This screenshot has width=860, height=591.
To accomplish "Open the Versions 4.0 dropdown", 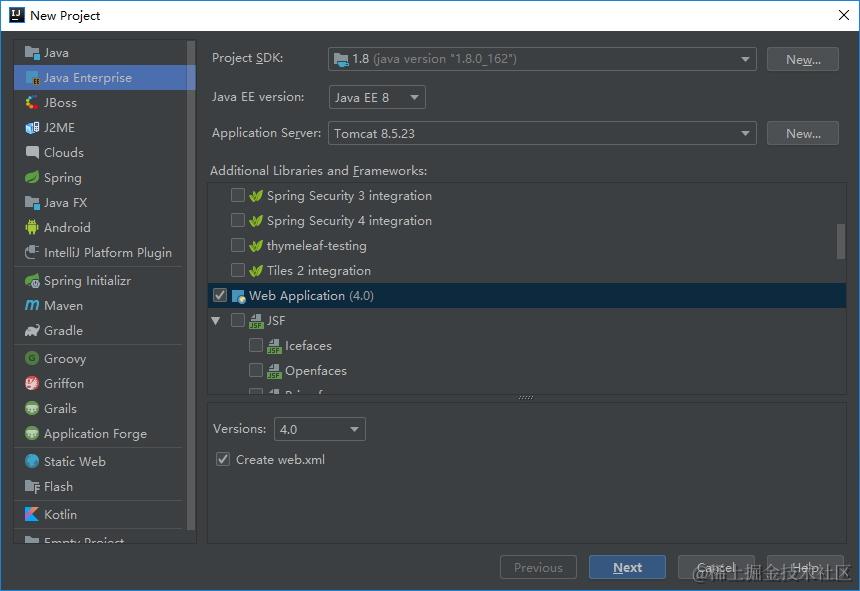I will (320, 429).
